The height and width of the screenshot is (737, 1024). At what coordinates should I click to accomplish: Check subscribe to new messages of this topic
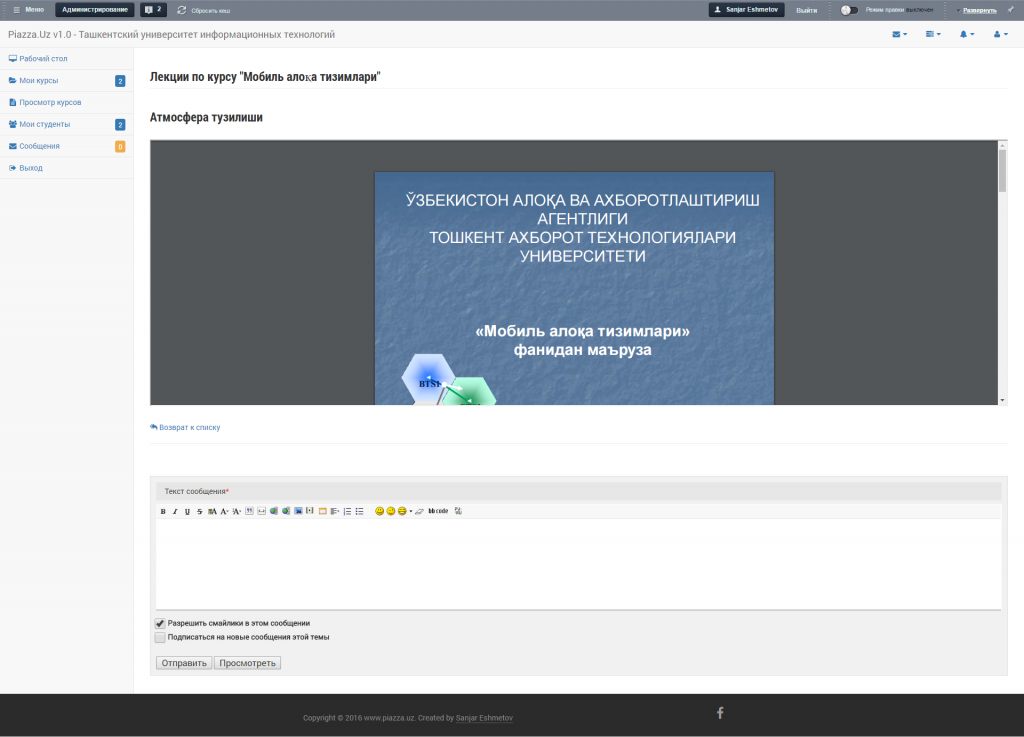pyautogui.click(x=160, y=637)
